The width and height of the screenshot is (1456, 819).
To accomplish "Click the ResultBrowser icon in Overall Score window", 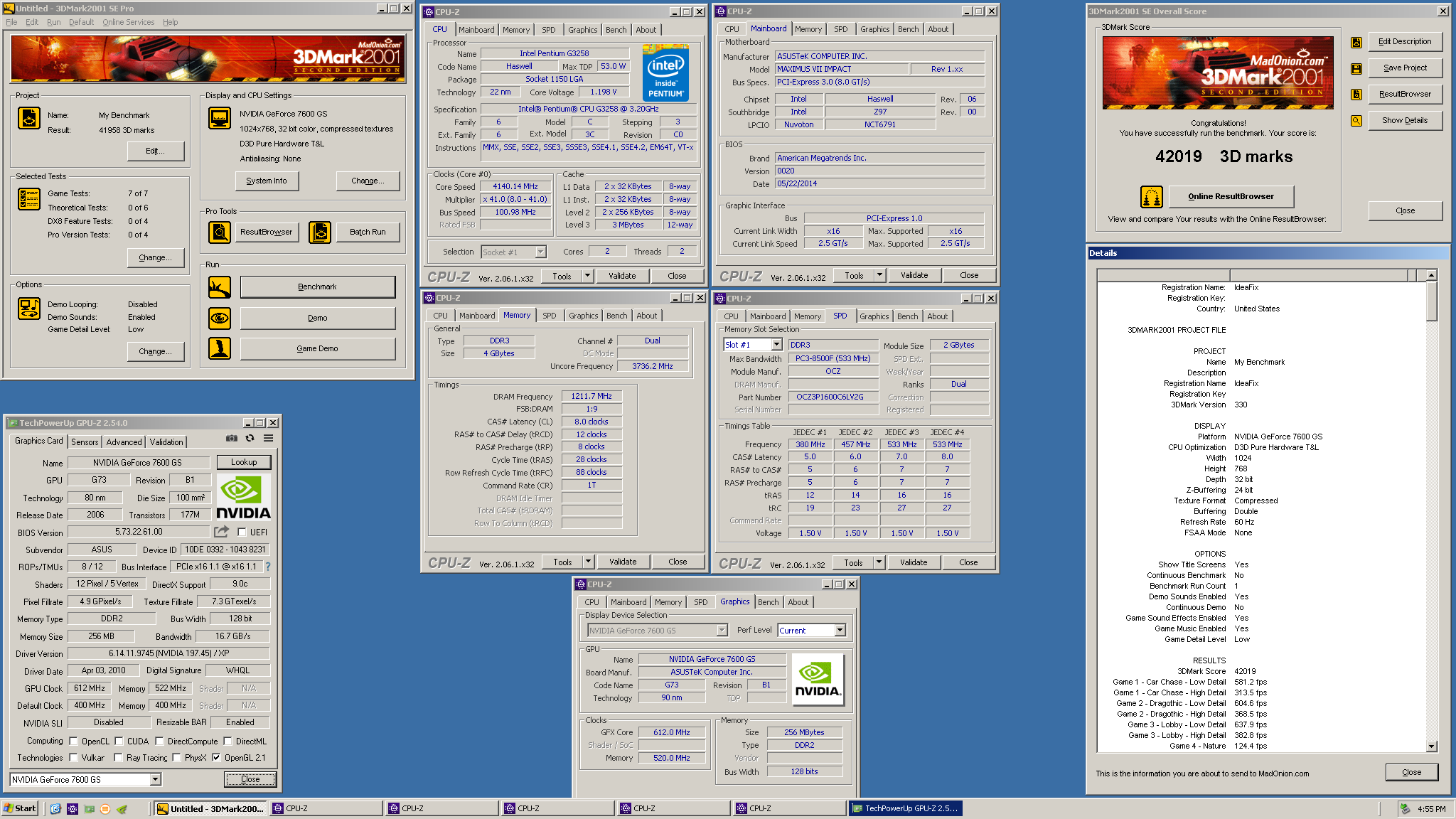I will point(1356,95).
